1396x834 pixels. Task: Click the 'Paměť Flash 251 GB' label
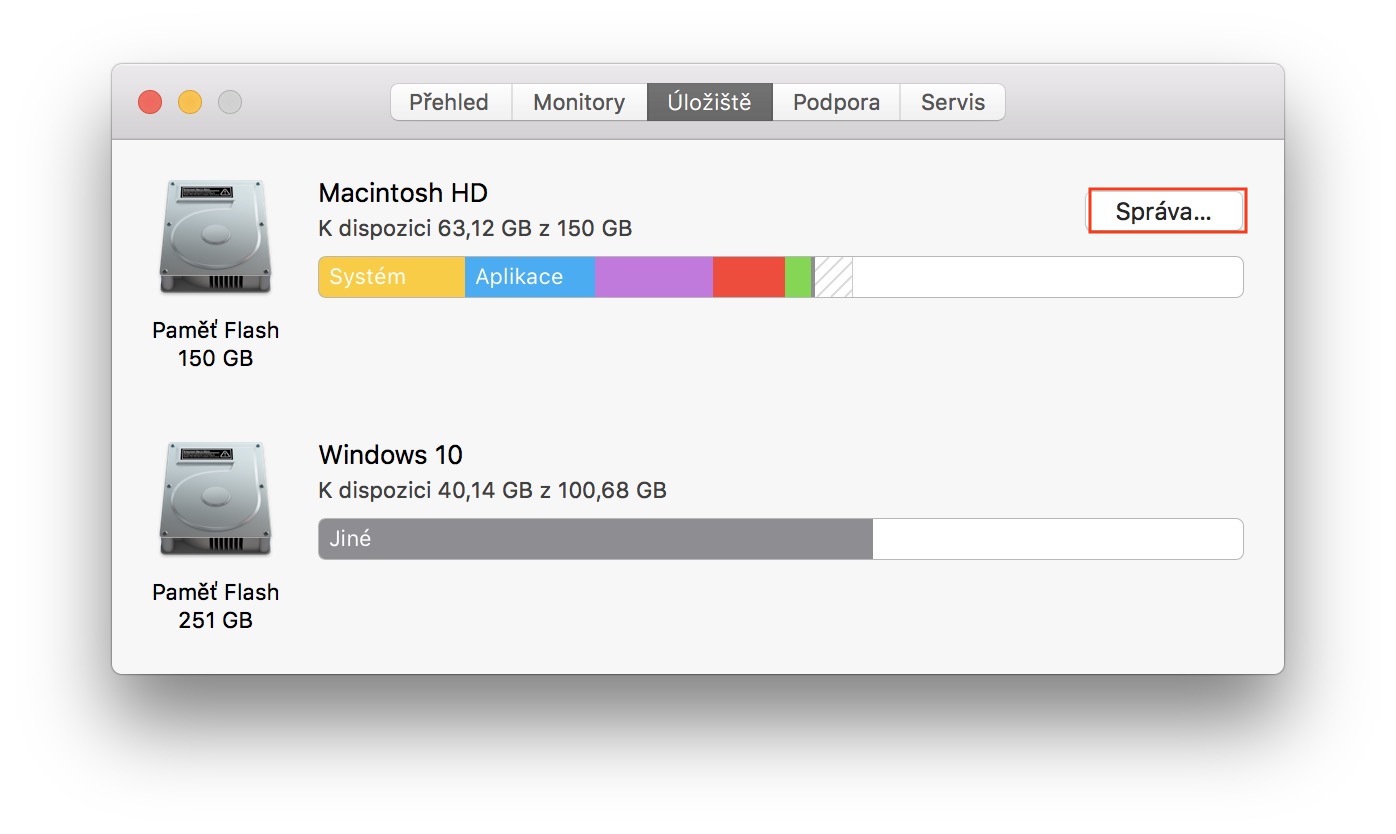215,606
